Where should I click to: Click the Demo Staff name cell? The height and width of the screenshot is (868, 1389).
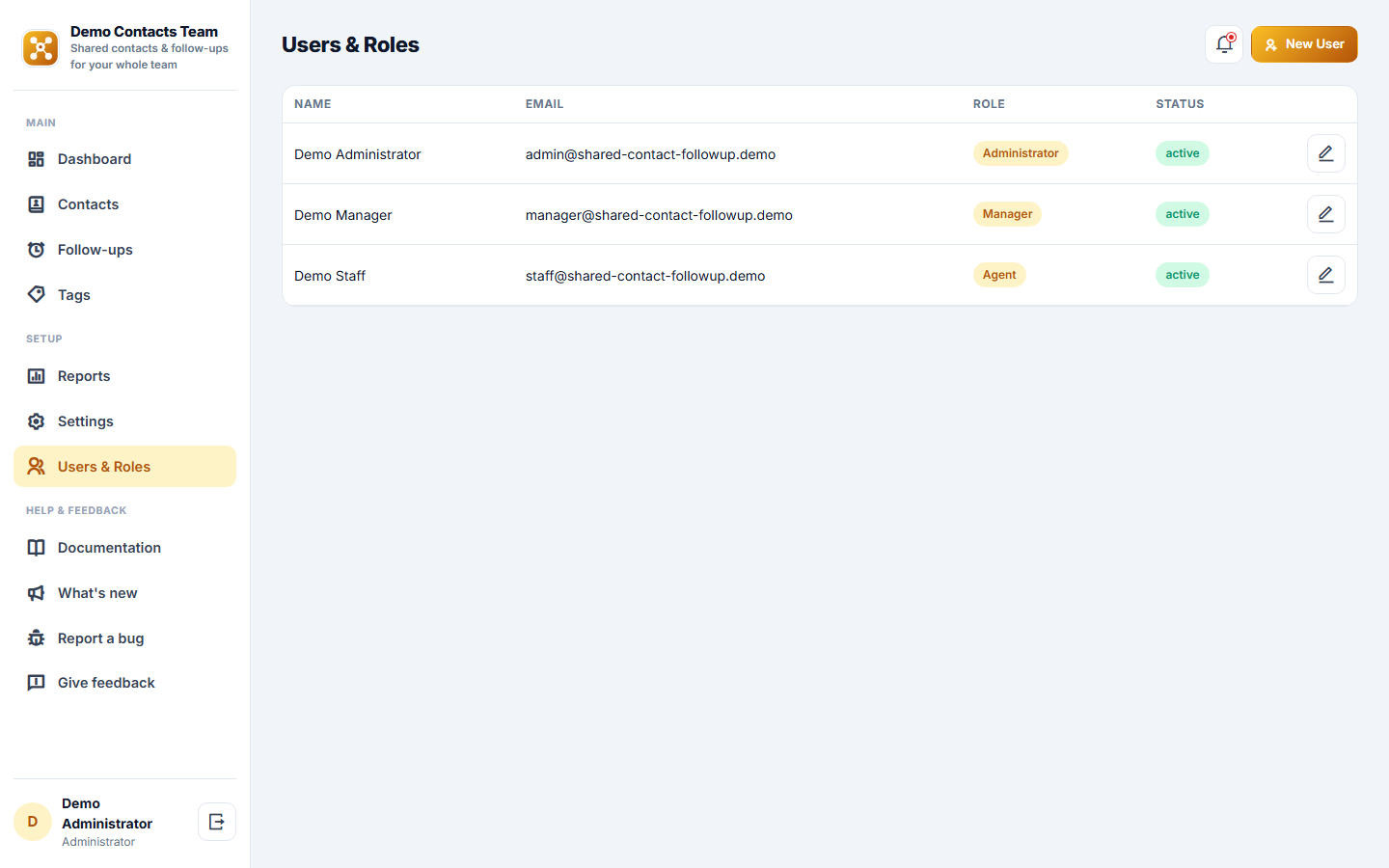pyautogui.click(x=330, y=276)
